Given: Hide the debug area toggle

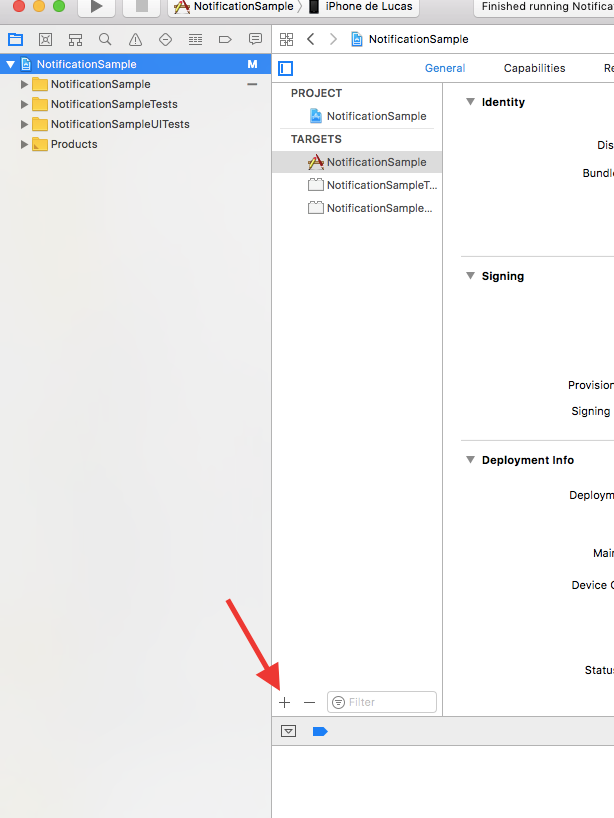Looking at the screenshot, I should pyautogui.click(x=288, y=731).
